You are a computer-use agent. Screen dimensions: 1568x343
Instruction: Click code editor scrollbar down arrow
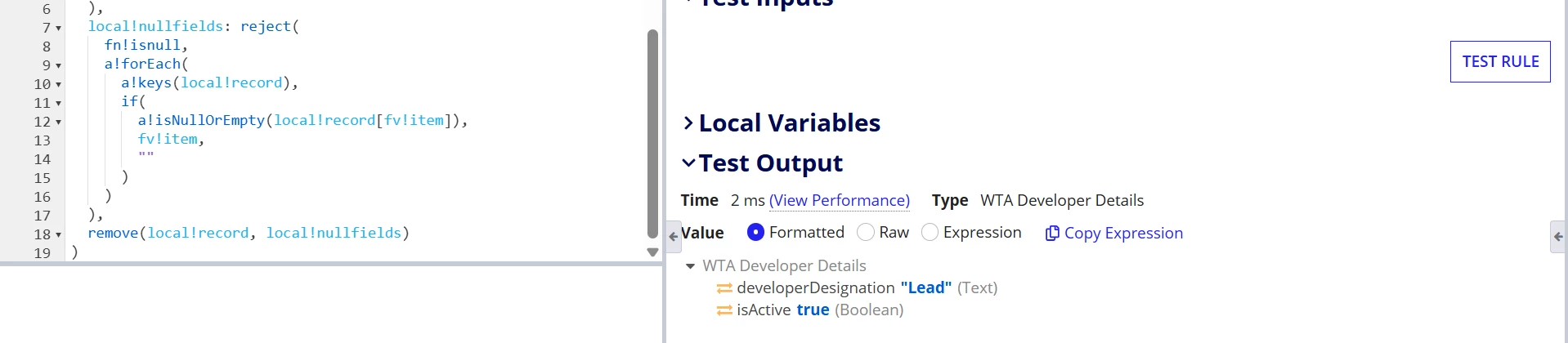tap(652, 252)
